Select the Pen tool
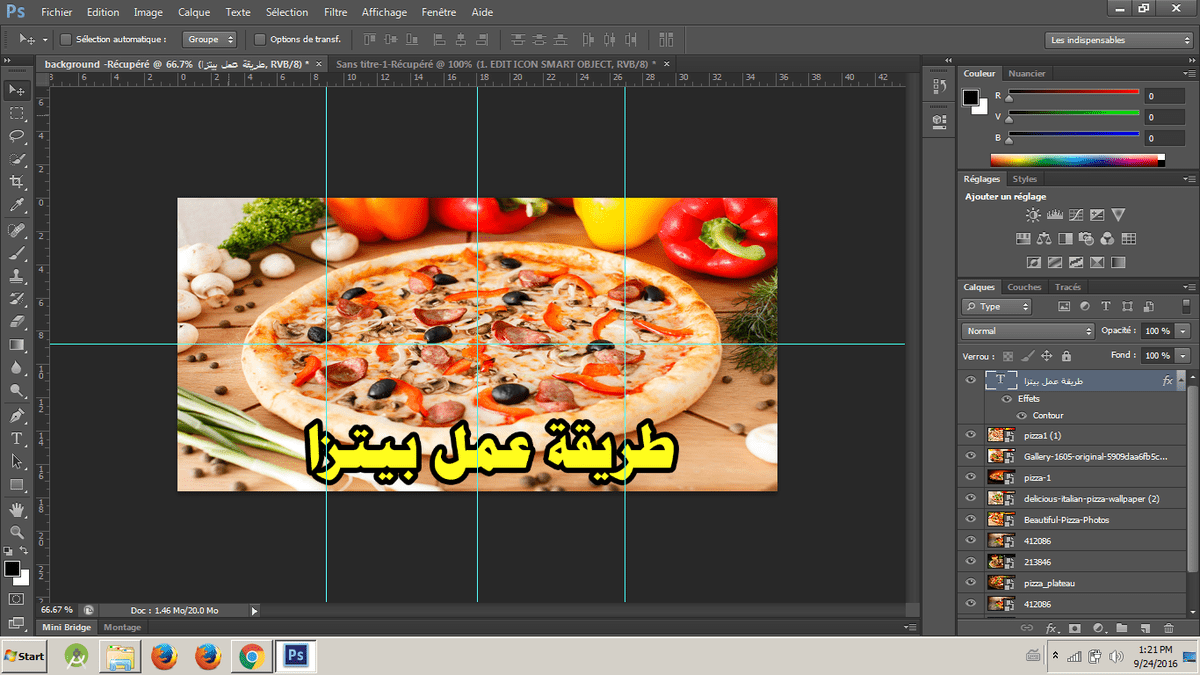The image size is (1200, 675). [17, 416]
